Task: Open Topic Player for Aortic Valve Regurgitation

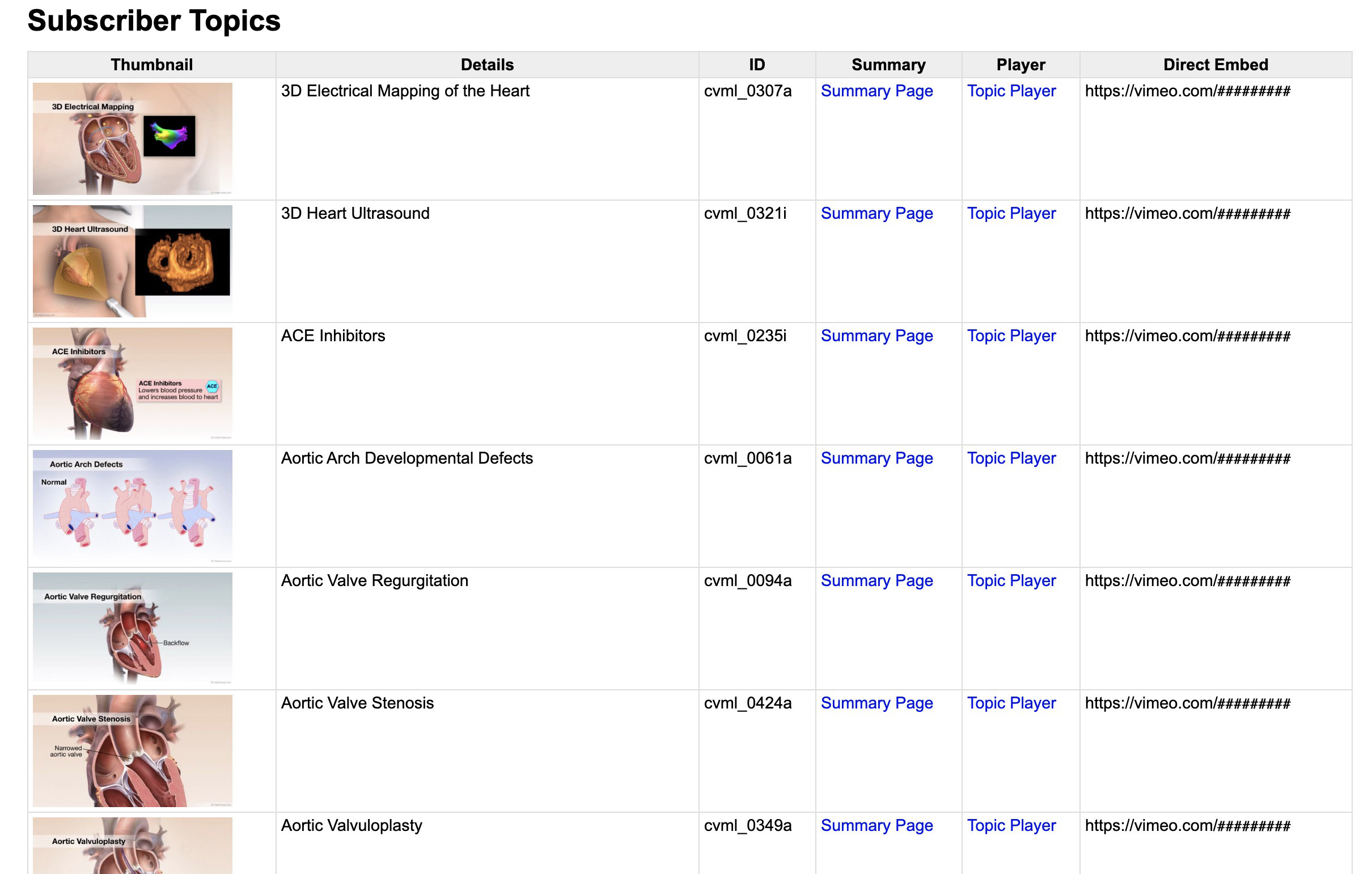Action: [1011, 581]
